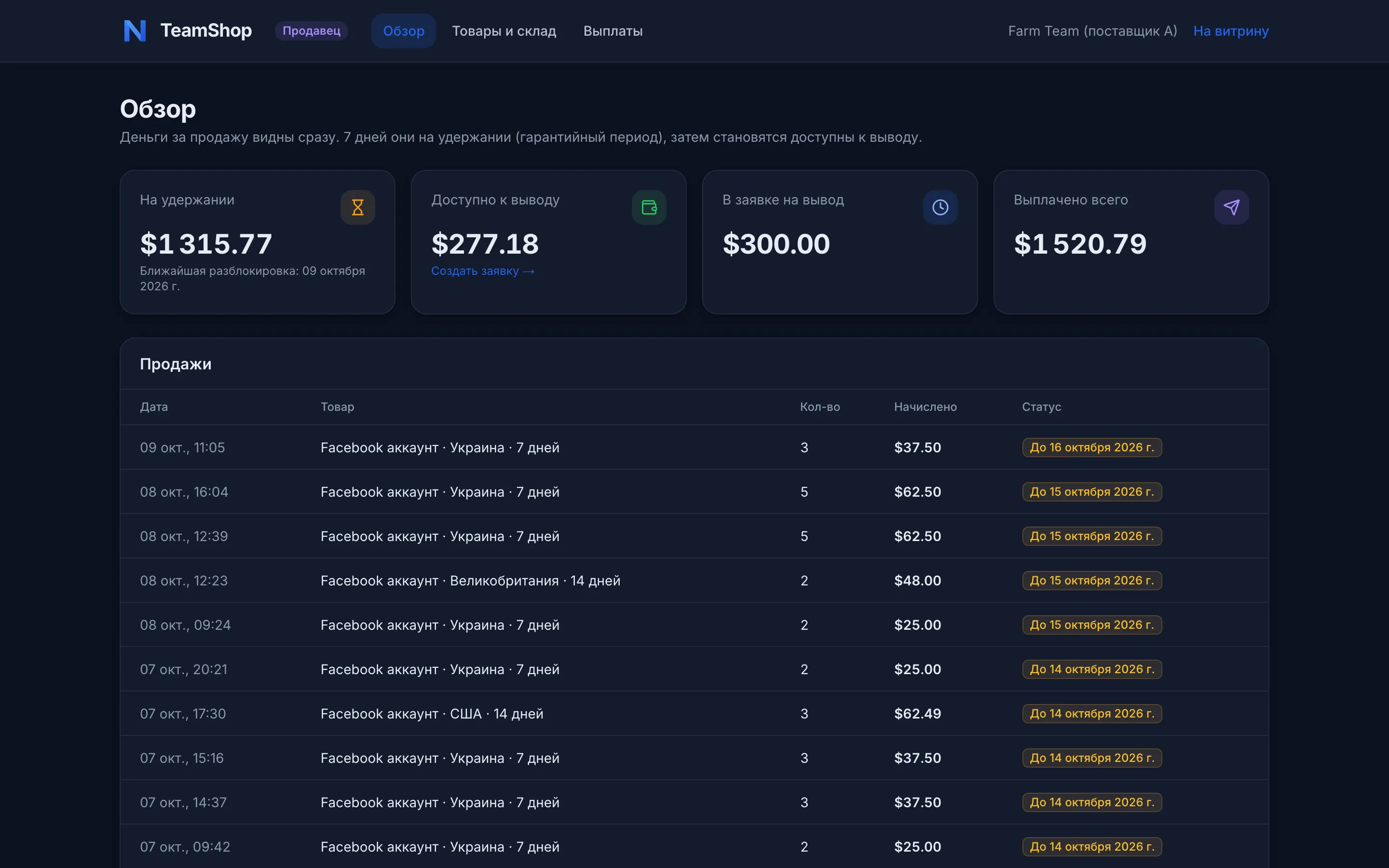
Task: Click the clock icon on withdrawal request card
Action: [x=940, y=207]
